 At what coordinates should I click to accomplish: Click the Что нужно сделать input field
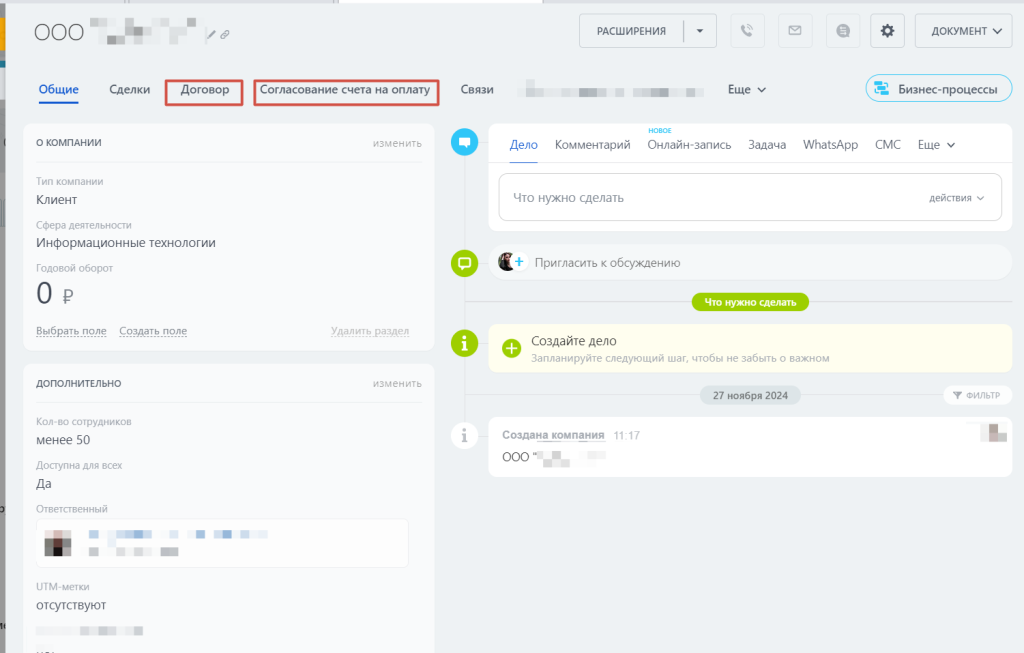click(700, 198)
